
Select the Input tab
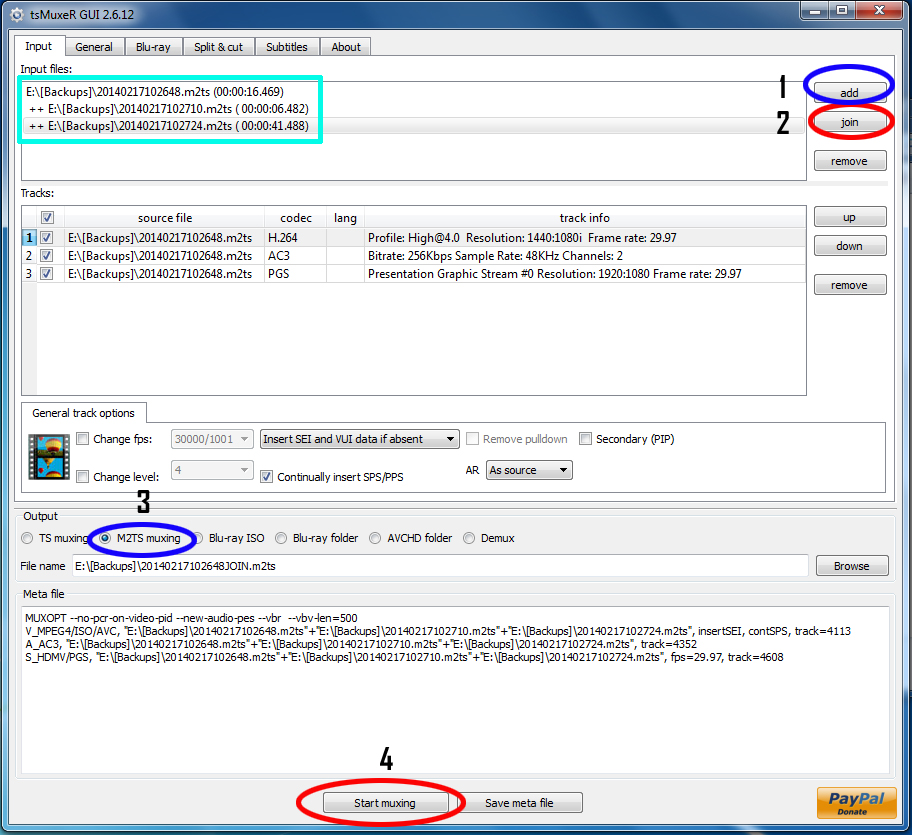click(x=38, y=46)
